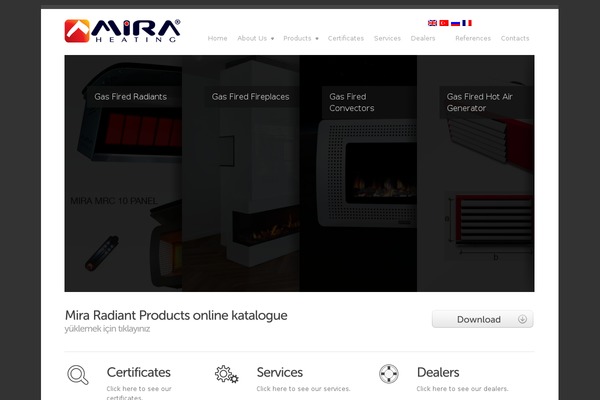The width and height of the screenshot is (600, 400).
Task: Select the Gas Fired Convectors panel
Action: (358, 173)
